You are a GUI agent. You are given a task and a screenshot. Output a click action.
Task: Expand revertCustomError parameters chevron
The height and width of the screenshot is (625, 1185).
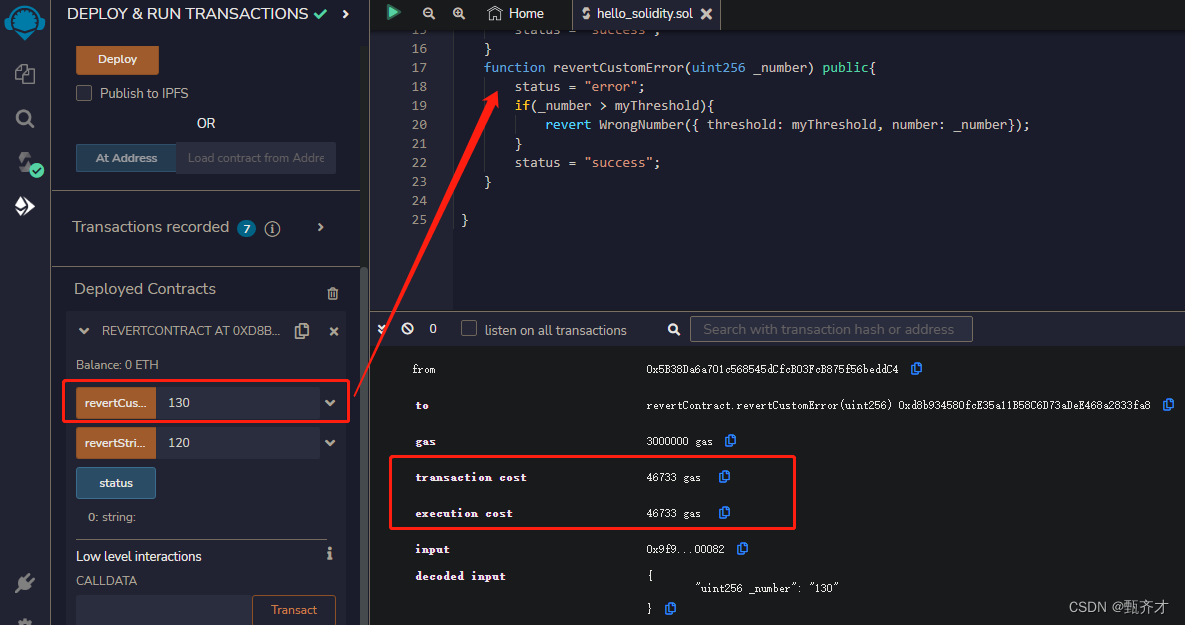pos(330,403)
